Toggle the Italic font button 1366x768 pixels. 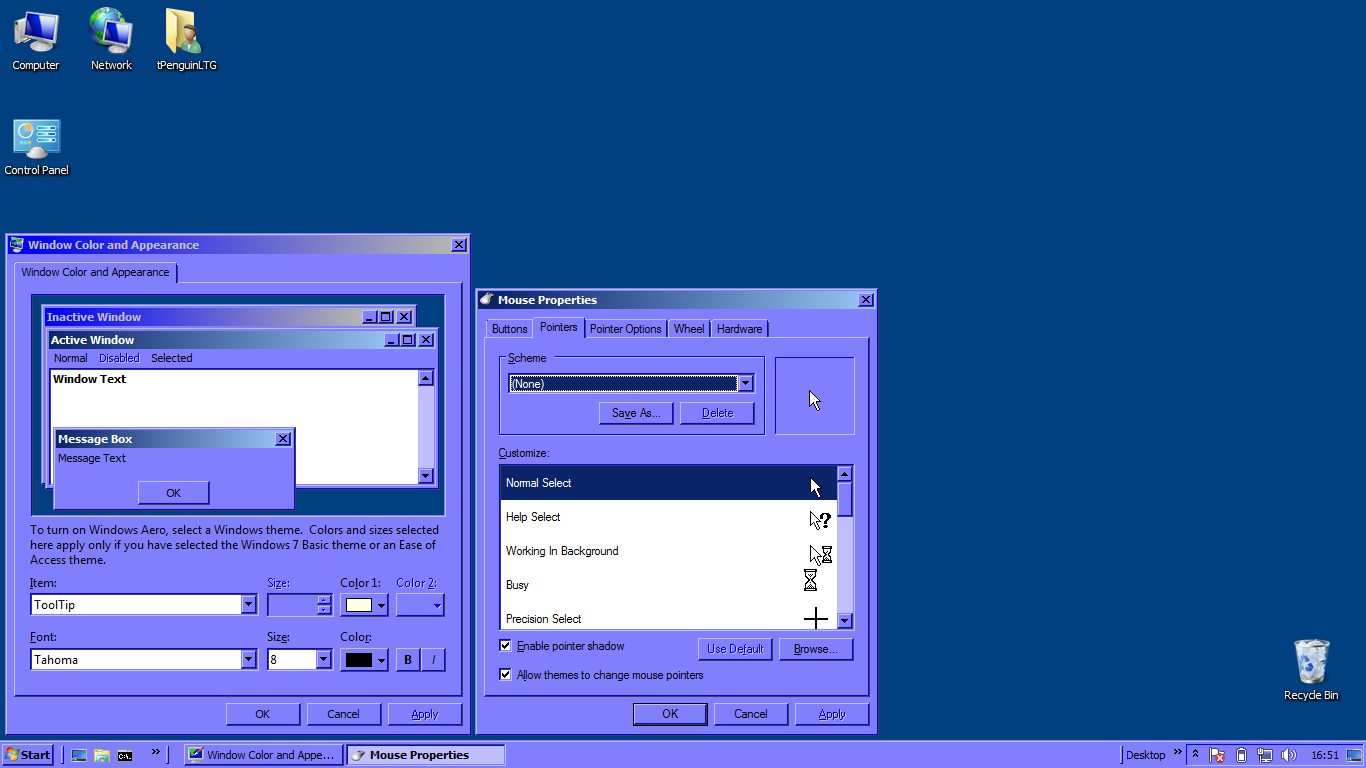click(433, 660)
